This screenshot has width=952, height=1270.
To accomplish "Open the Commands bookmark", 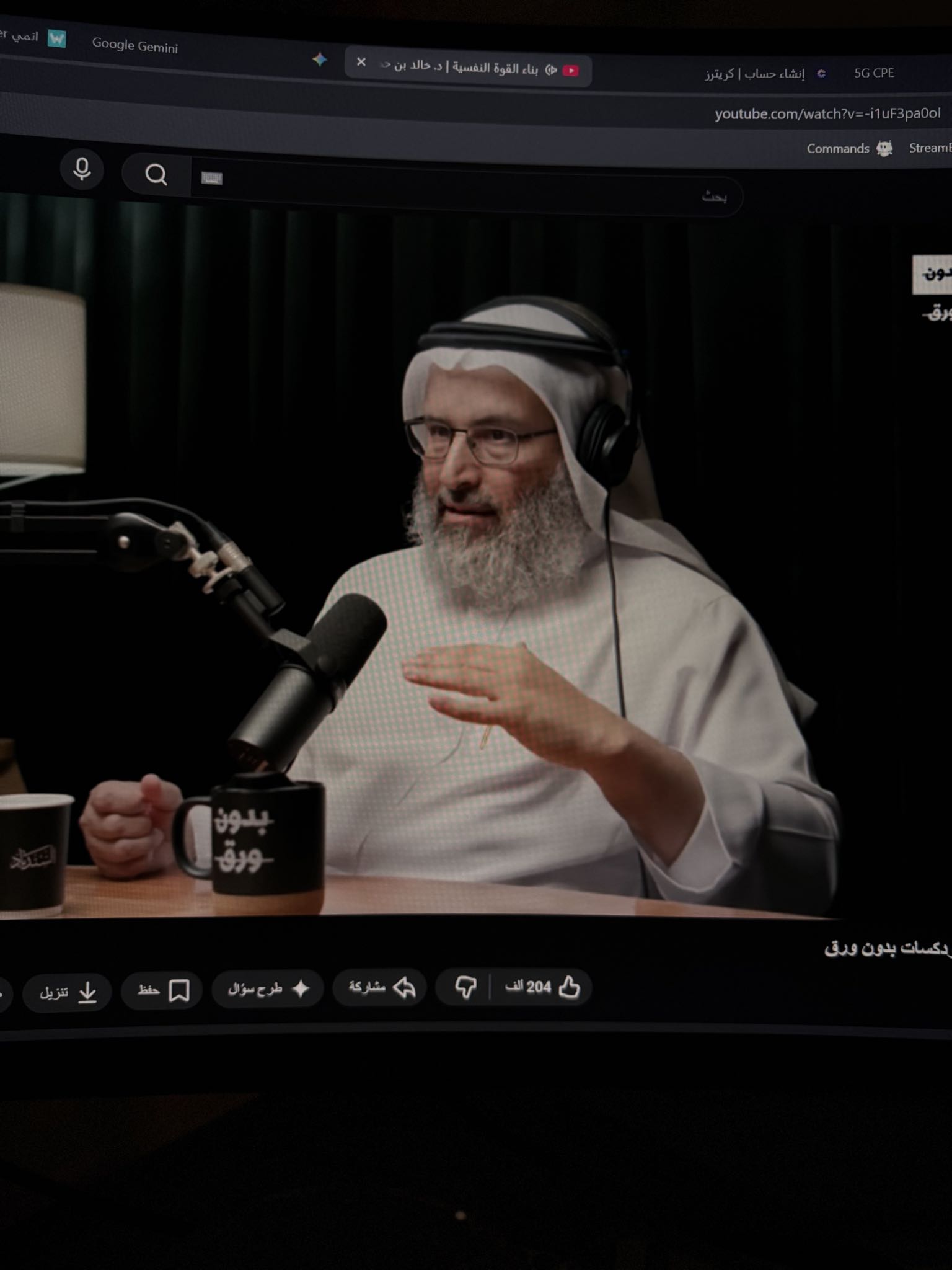I will (838, 149).
